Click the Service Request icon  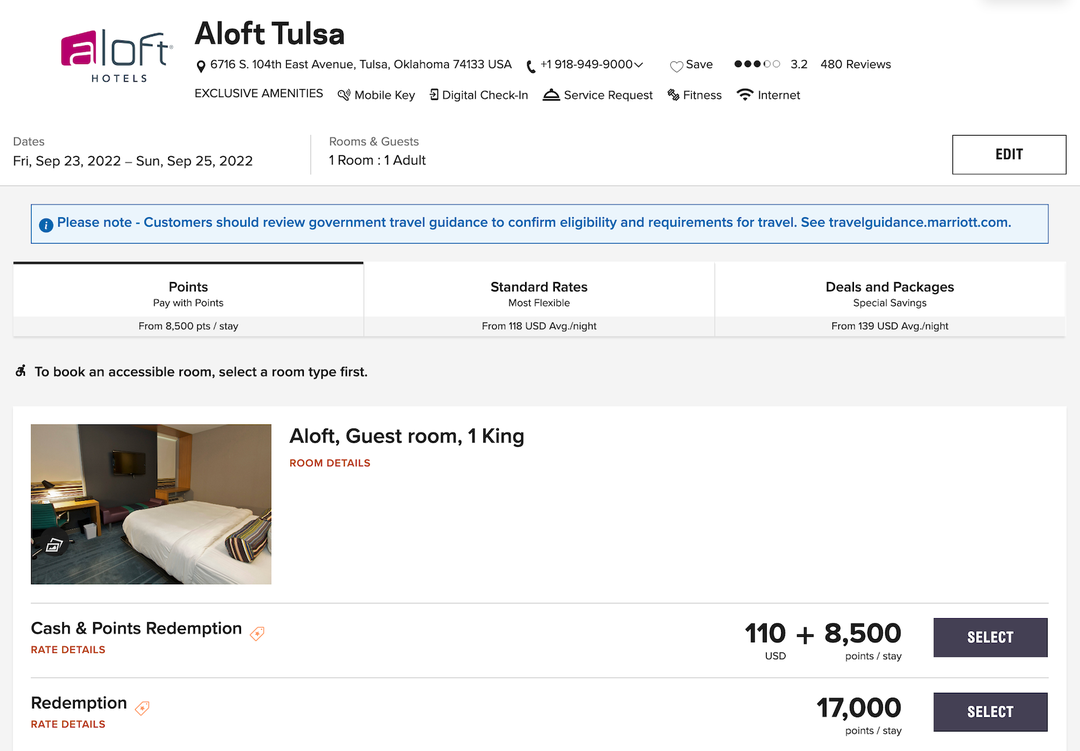552,95
